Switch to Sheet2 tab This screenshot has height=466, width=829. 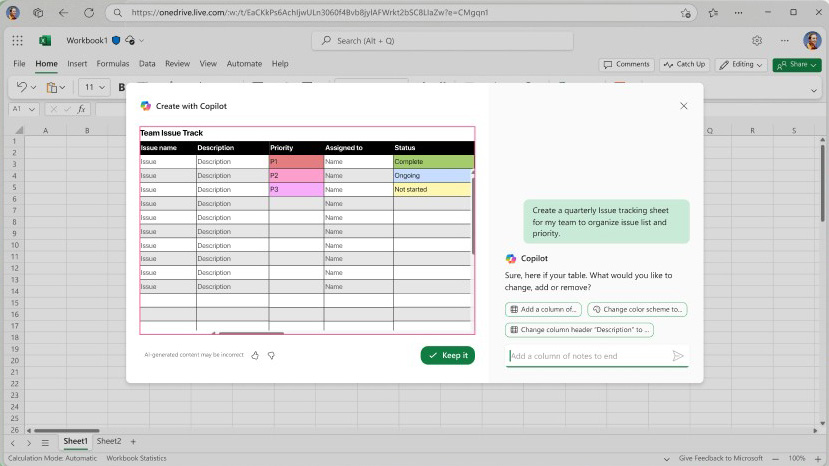[109, 441]
